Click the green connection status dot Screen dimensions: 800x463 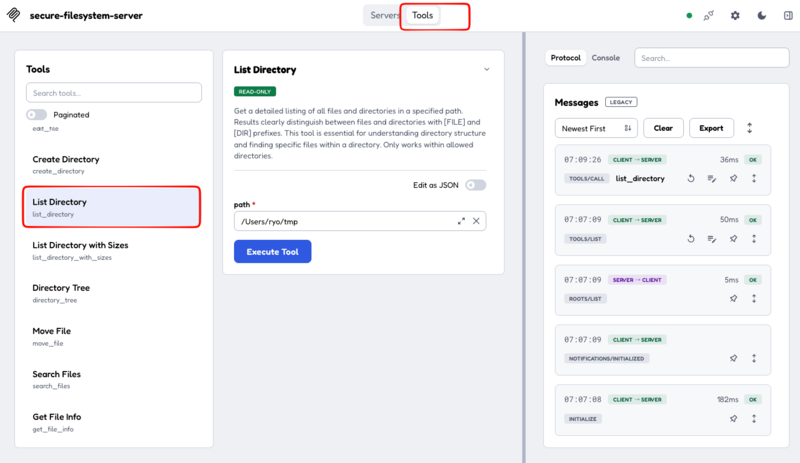[689, 16]
